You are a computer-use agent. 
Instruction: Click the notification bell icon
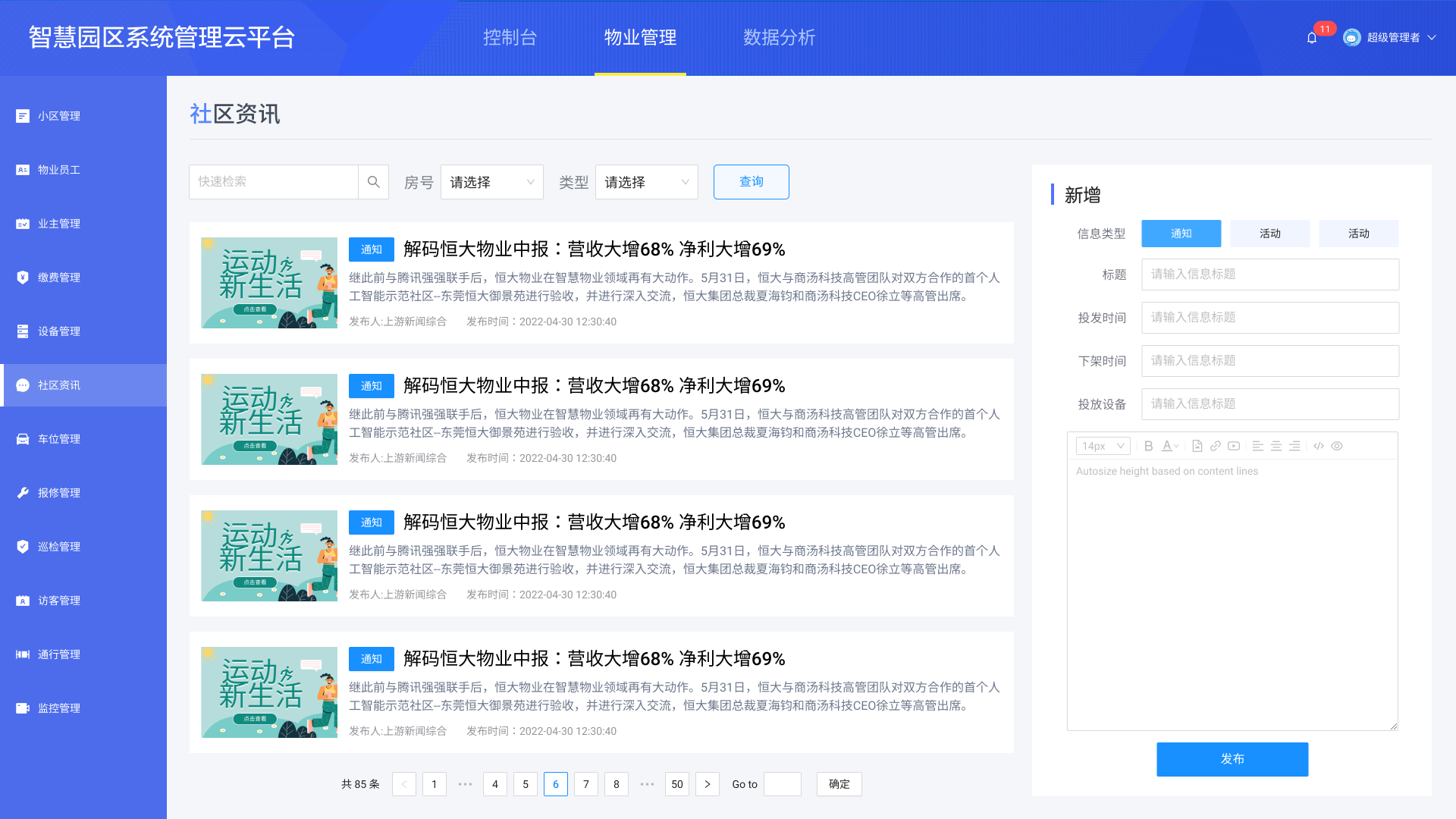[1312, 38]
